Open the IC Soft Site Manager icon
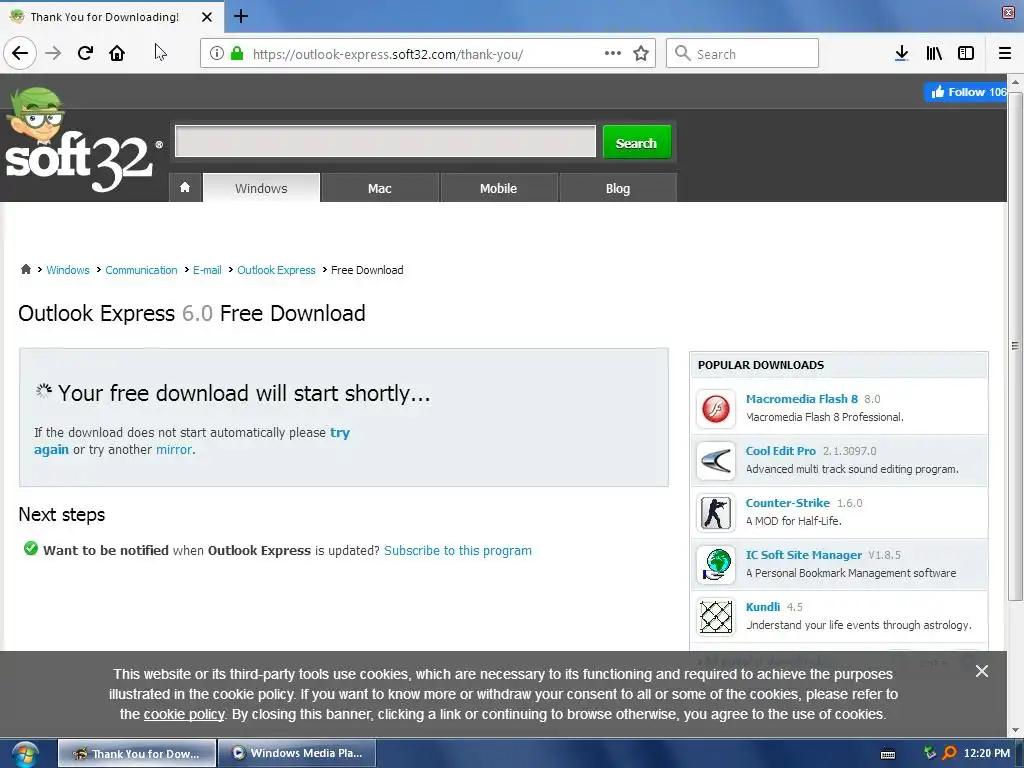 (x=716, y=565)
